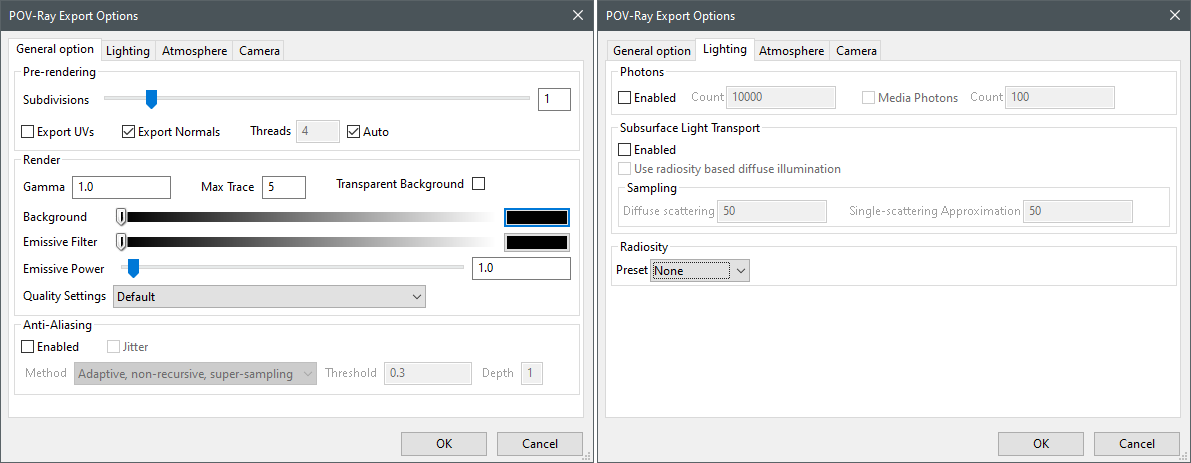Open the Emissive Filter color swatch
The height and width of the screenshot is (463, 1191).
tap(537, 243)
